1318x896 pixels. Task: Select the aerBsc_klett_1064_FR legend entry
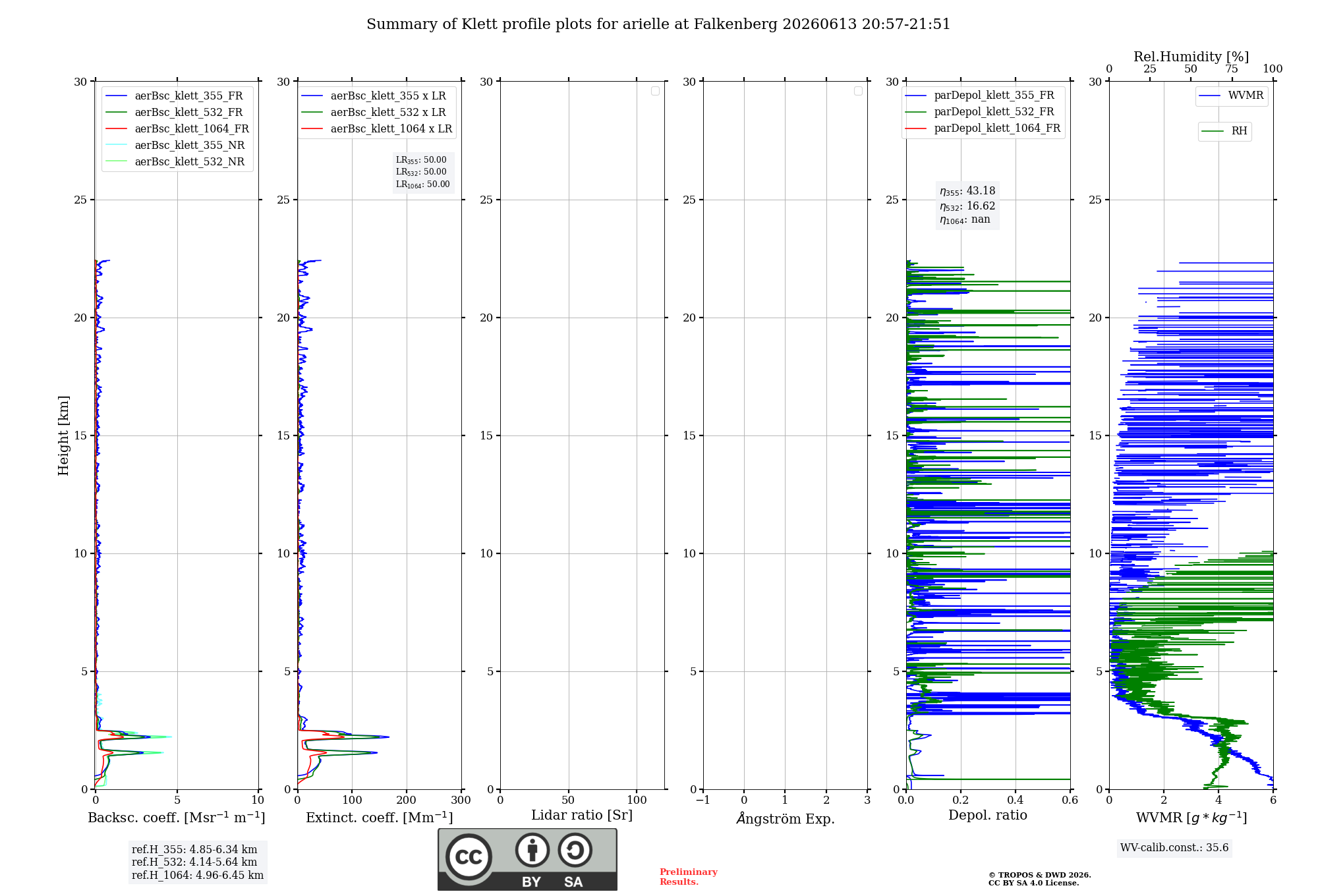coord(177,129)
